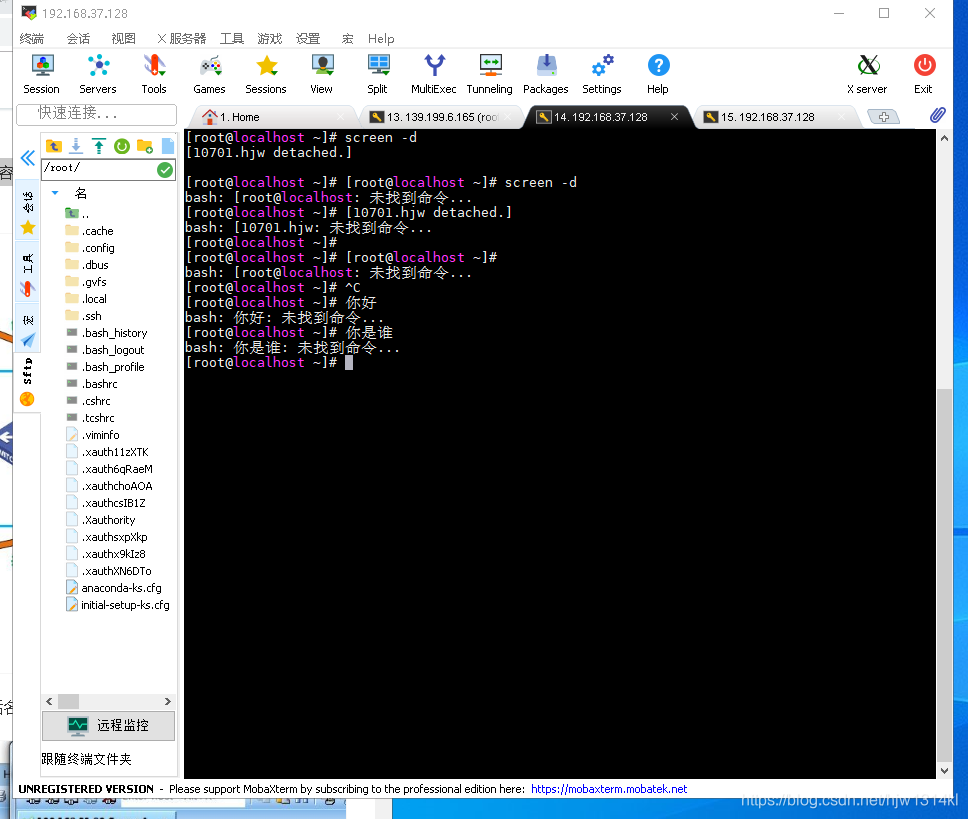The image size is (968, 819).
Task: Open the Help menu
Action: pyautogui.click(x=381, y=39)
